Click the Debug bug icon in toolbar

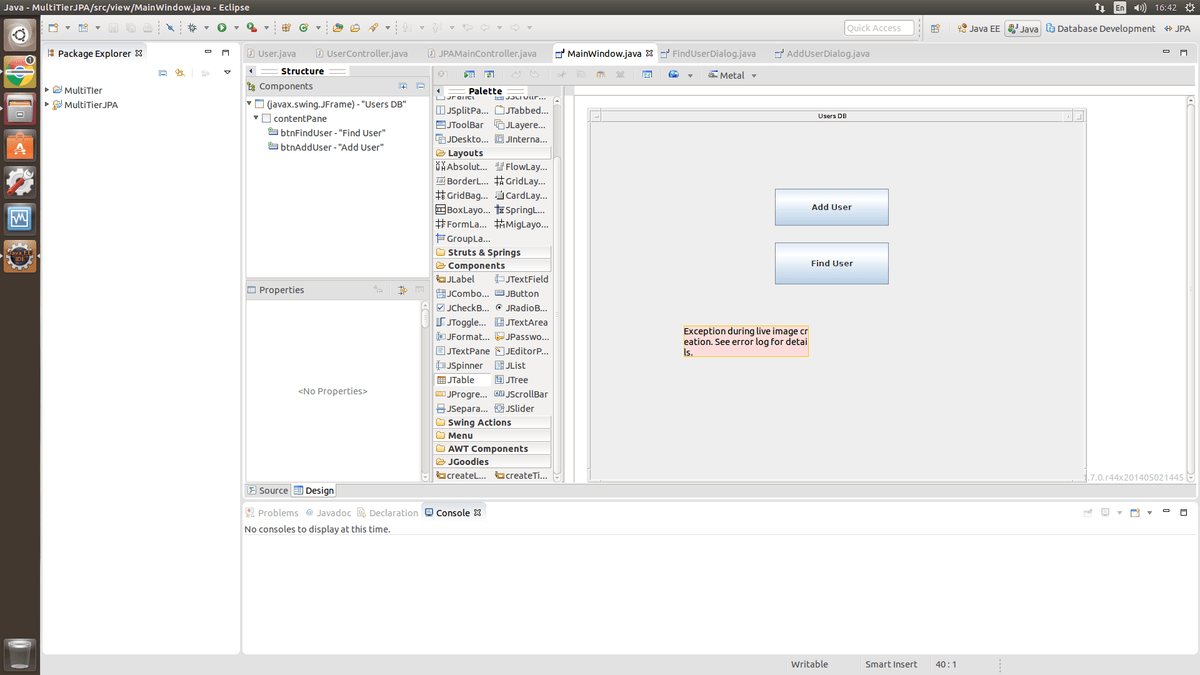pos(193,28)
